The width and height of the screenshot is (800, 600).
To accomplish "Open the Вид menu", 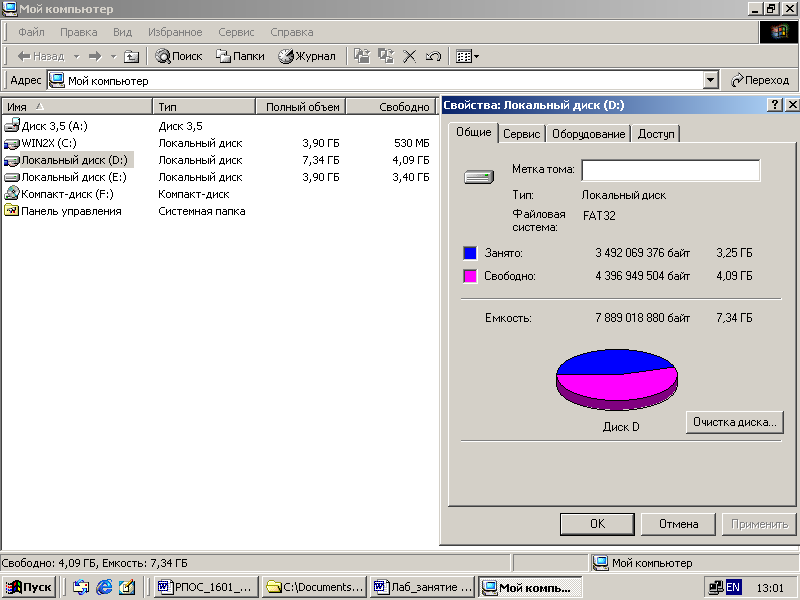I will click(x=122, y=32).
